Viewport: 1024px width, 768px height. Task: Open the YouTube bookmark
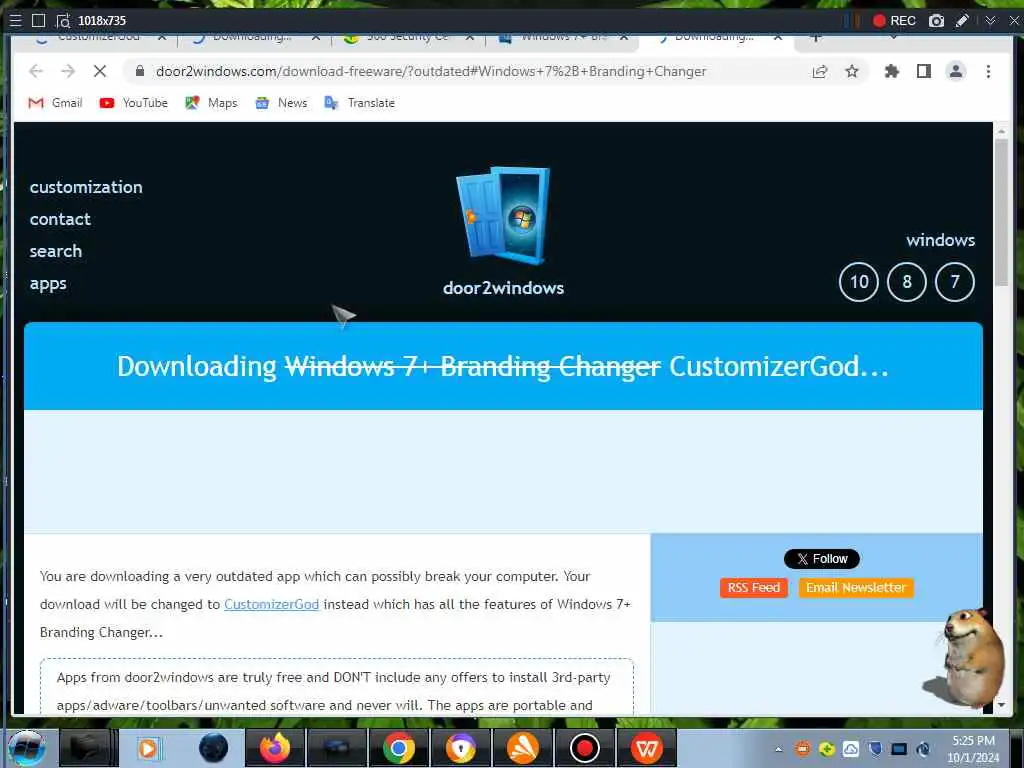pyautogui.click(x=134, y=103)
